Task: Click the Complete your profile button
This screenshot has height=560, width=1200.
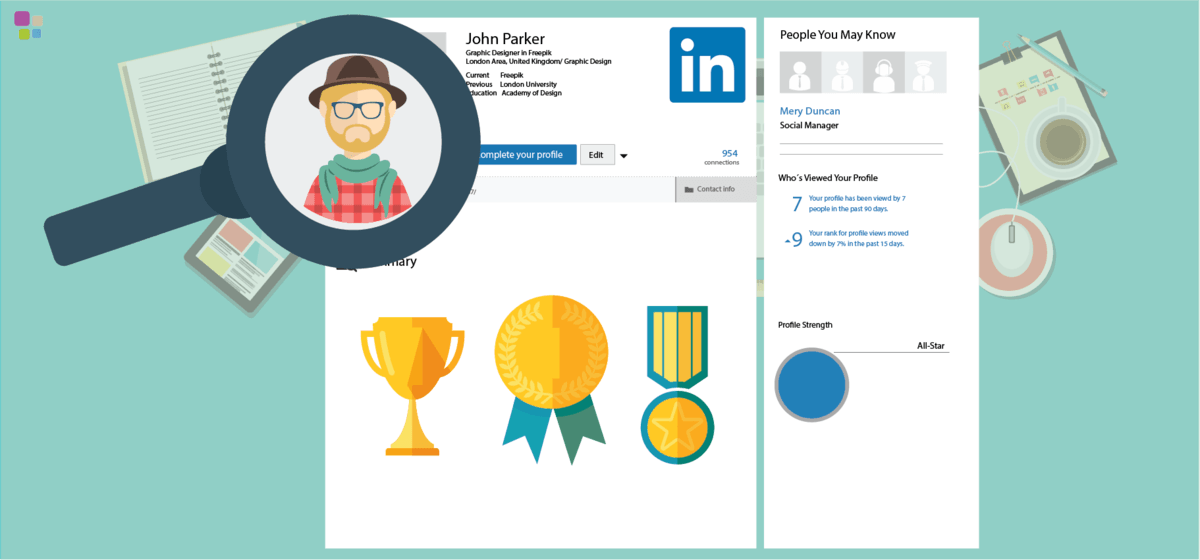Action: [523, 155]
